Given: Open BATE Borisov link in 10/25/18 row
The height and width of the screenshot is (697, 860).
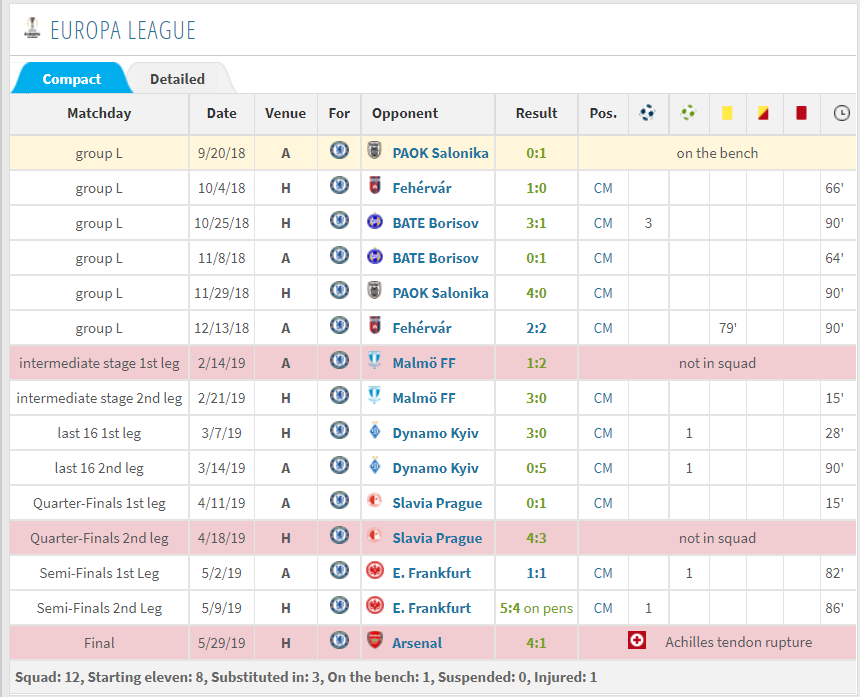Looking at the screenshot, I should 435,223.
